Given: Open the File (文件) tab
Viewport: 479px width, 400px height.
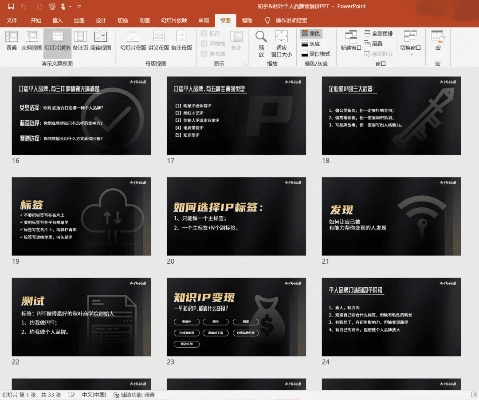Looking at the screenshot, I should click(12, 20).
